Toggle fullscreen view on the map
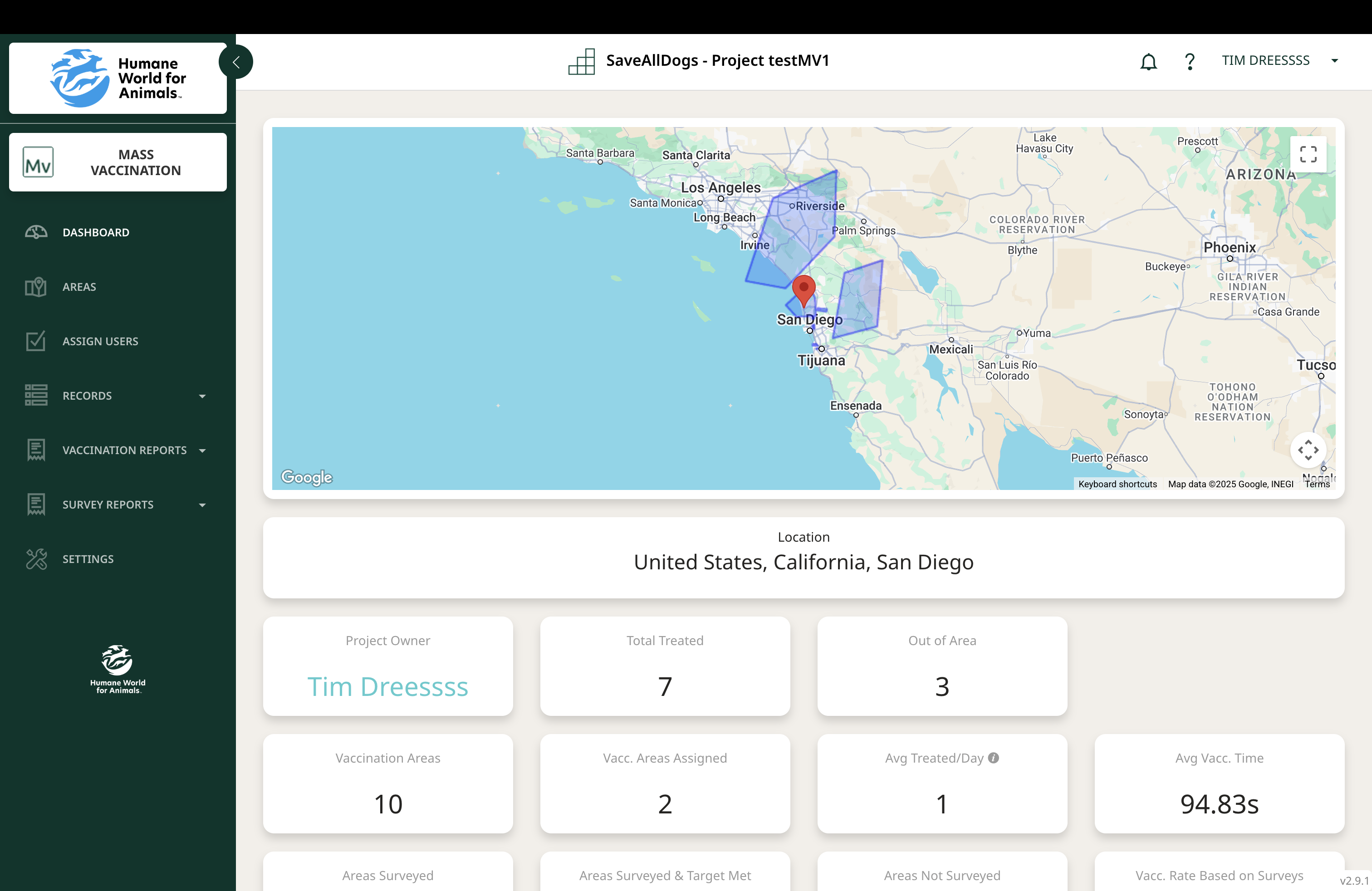 click(1308, 154)
